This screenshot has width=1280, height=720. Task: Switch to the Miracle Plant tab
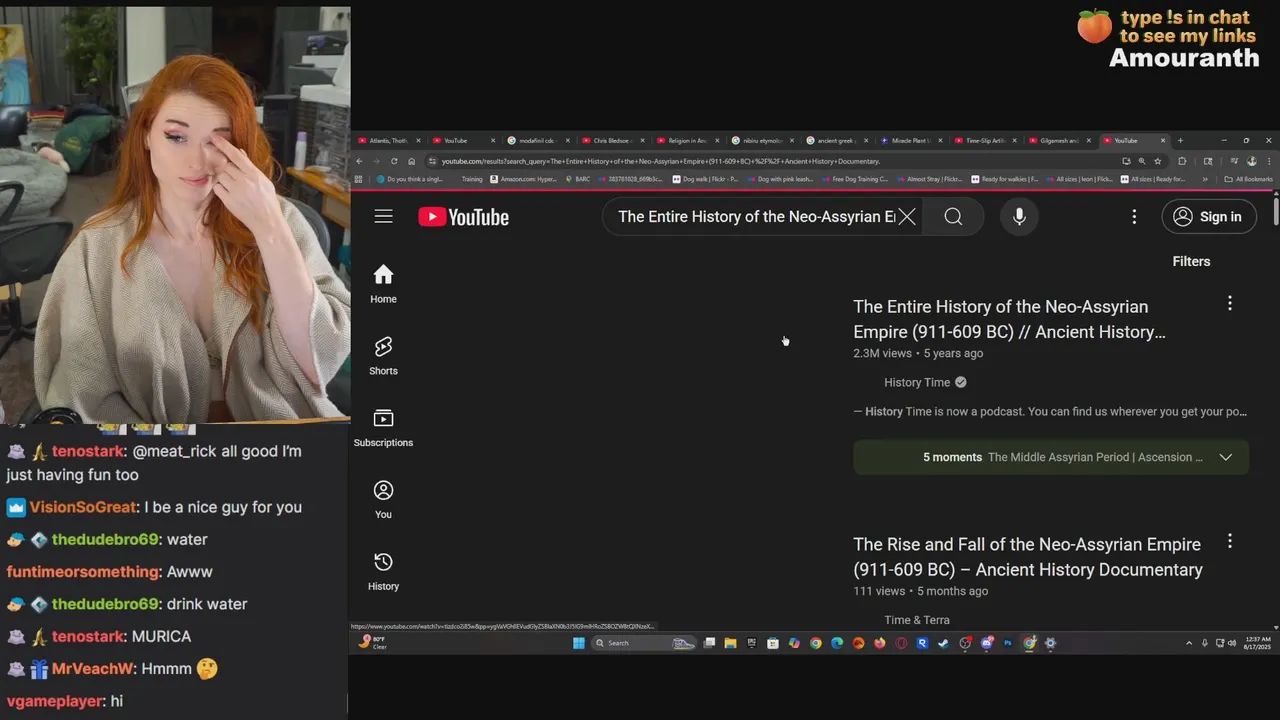click(x=910, y=140)
